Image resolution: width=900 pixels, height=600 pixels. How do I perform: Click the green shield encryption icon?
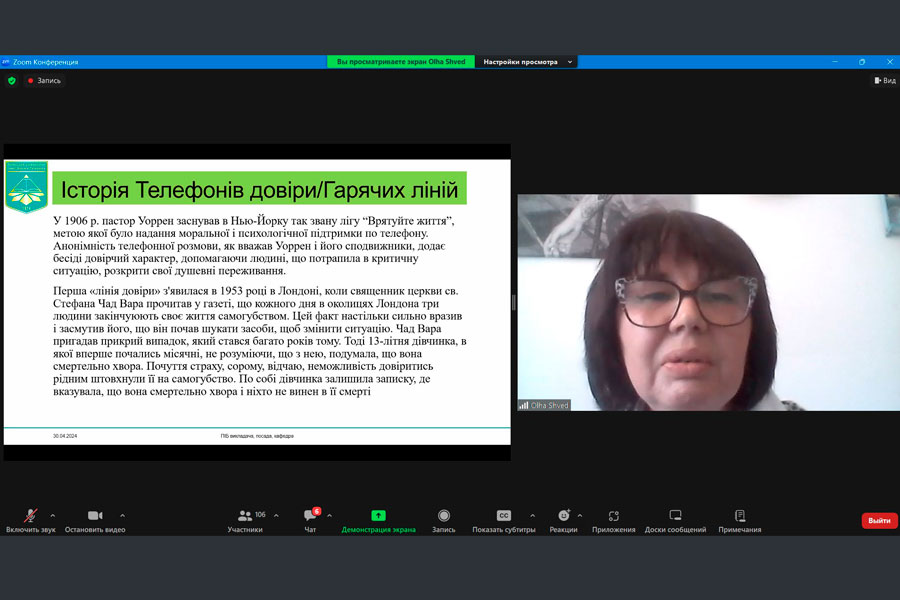[x=11, y=80]
